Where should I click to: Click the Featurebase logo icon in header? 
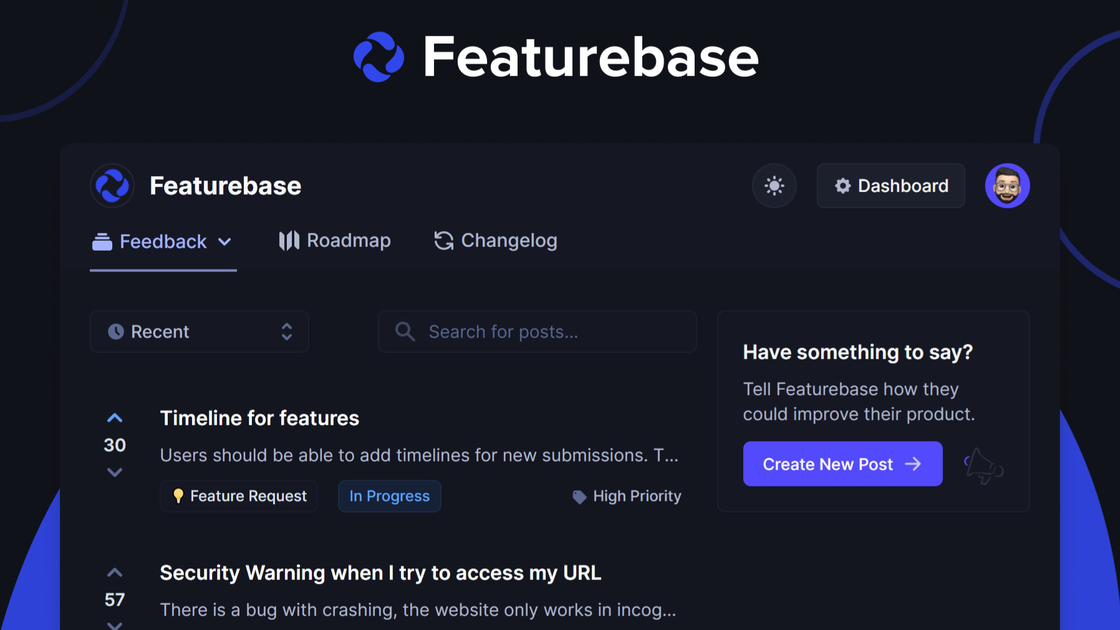(x=112, y=186)
